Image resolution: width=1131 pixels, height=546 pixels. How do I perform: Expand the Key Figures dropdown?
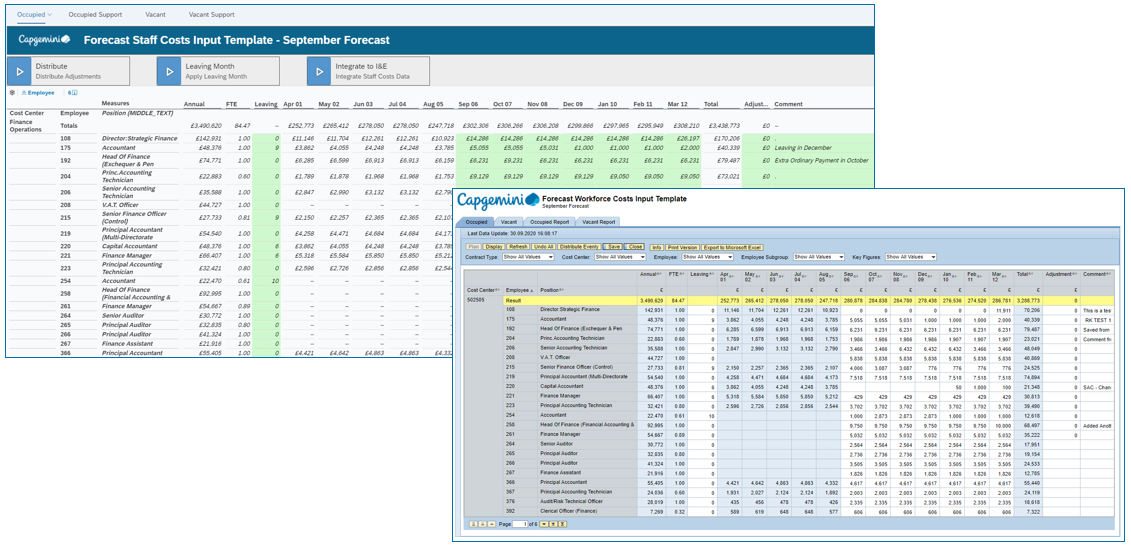[911, 257]
